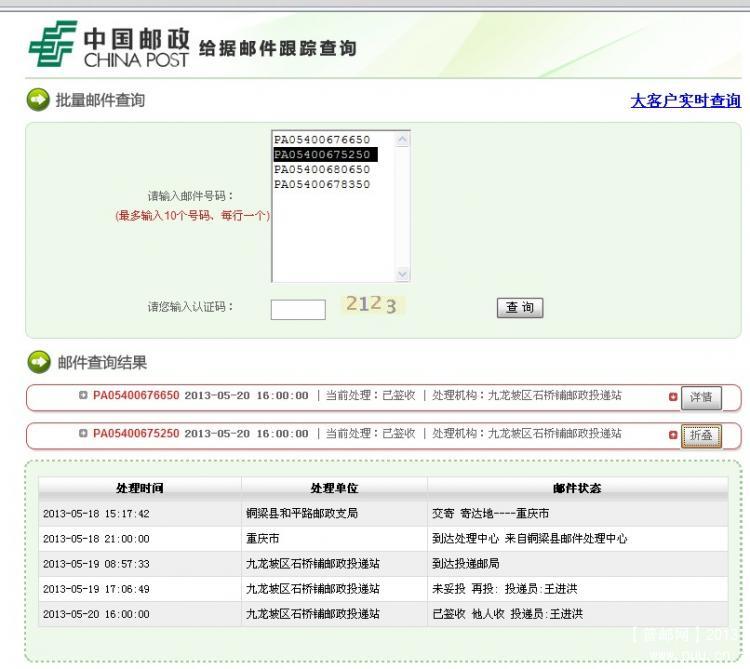Click 给据邮件跟踪查询 page title
This screenshot has width=750, height=669.
point(277,48)
